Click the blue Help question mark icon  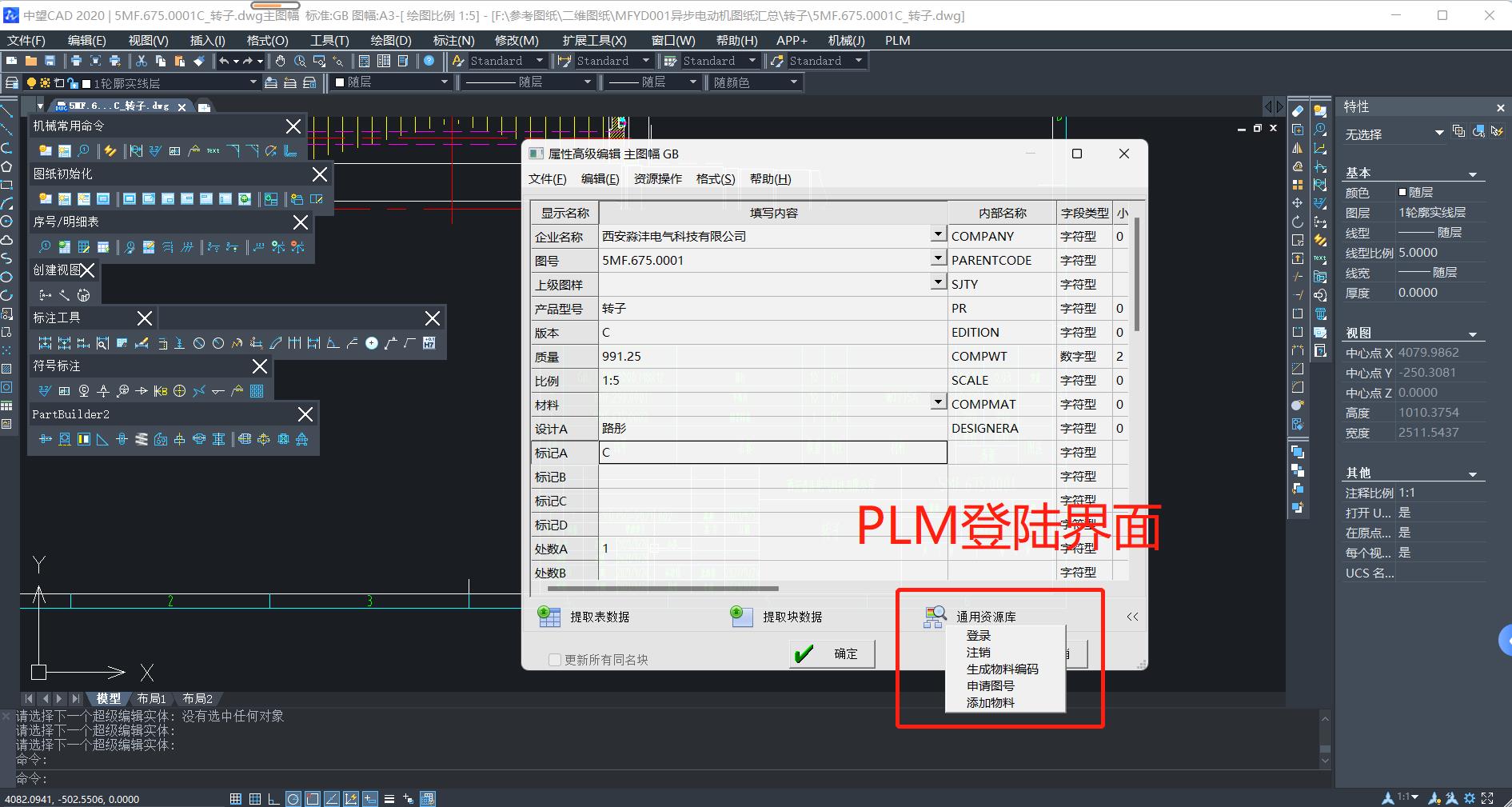[x=429, y=61]
